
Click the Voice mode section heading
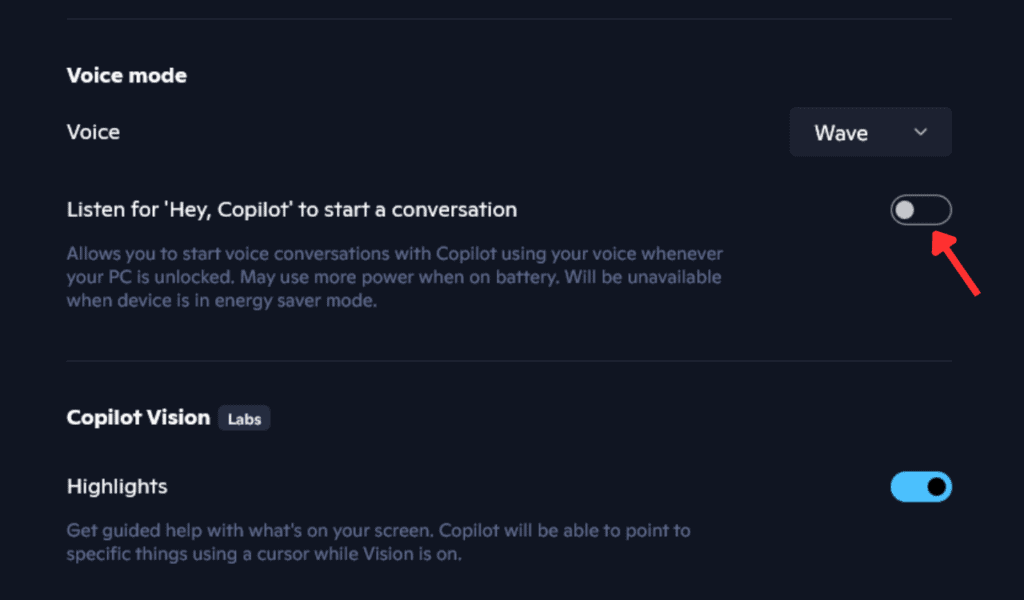tap(126, 75)
